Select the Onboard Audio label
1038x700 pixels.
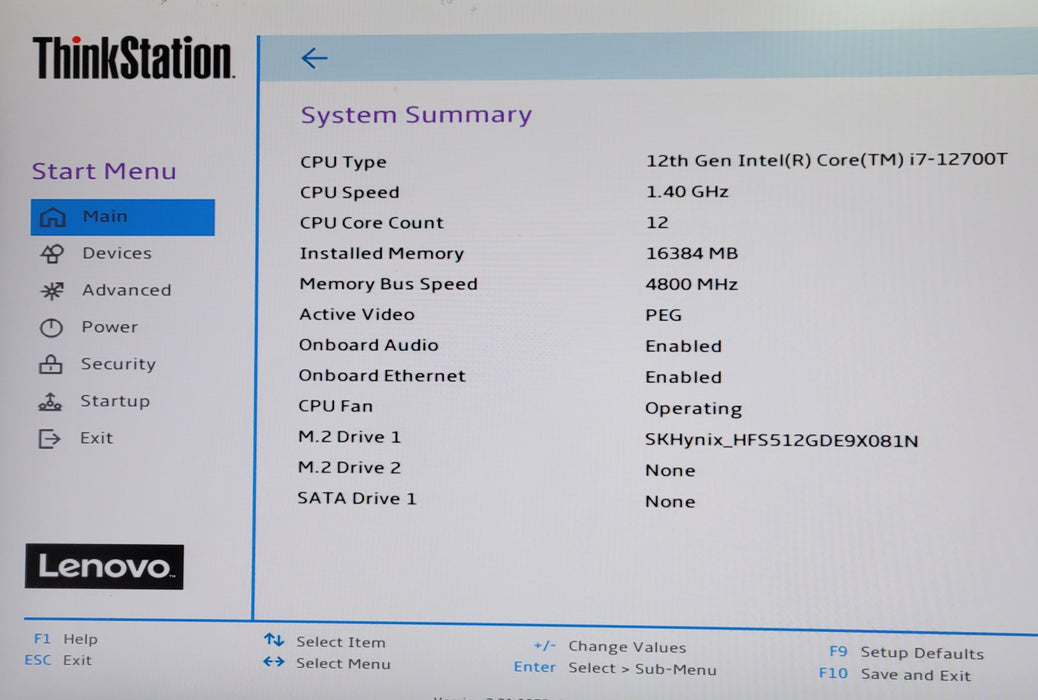pyautogui.click(x=369, y=345)
